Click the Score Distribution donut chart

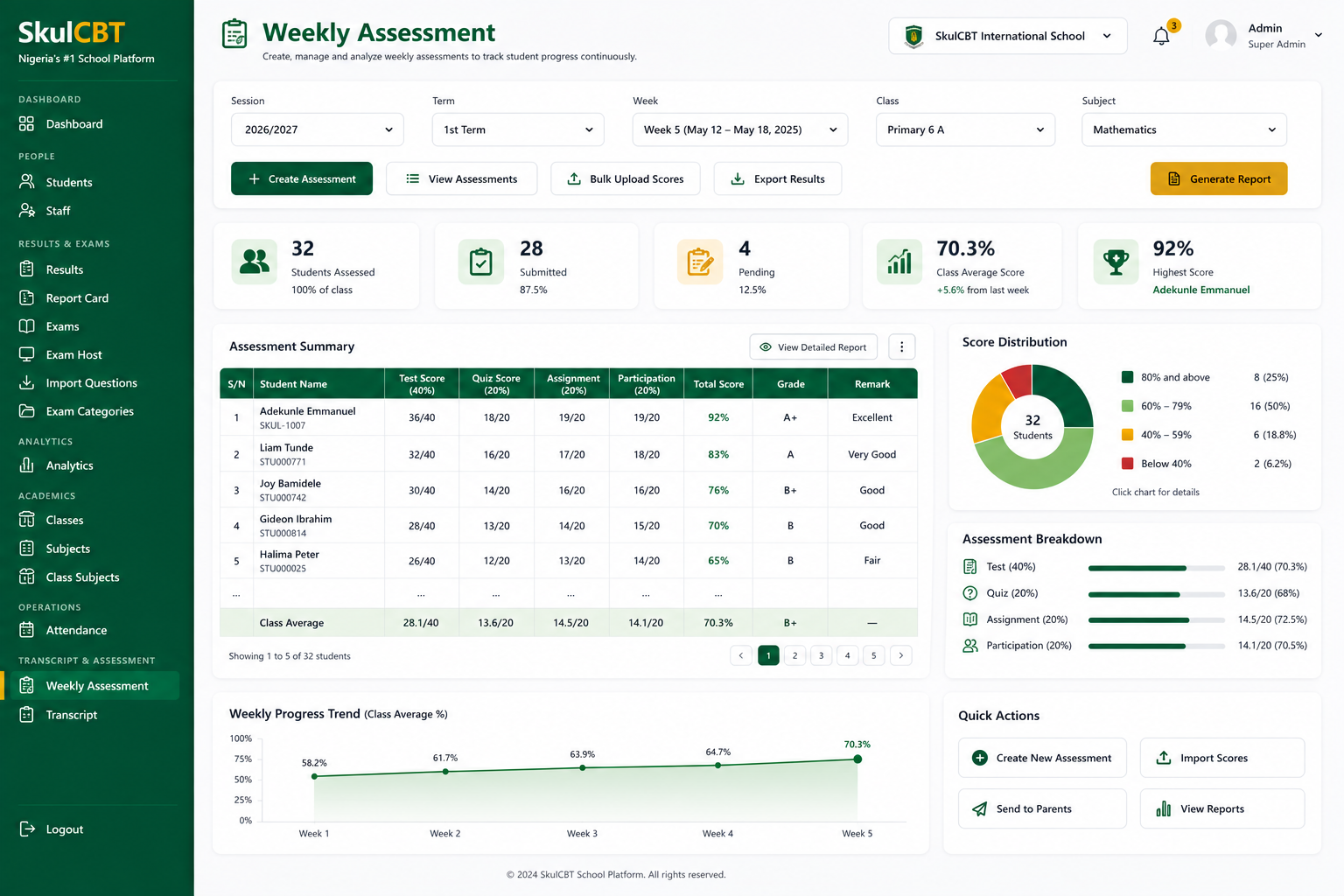1032,427
